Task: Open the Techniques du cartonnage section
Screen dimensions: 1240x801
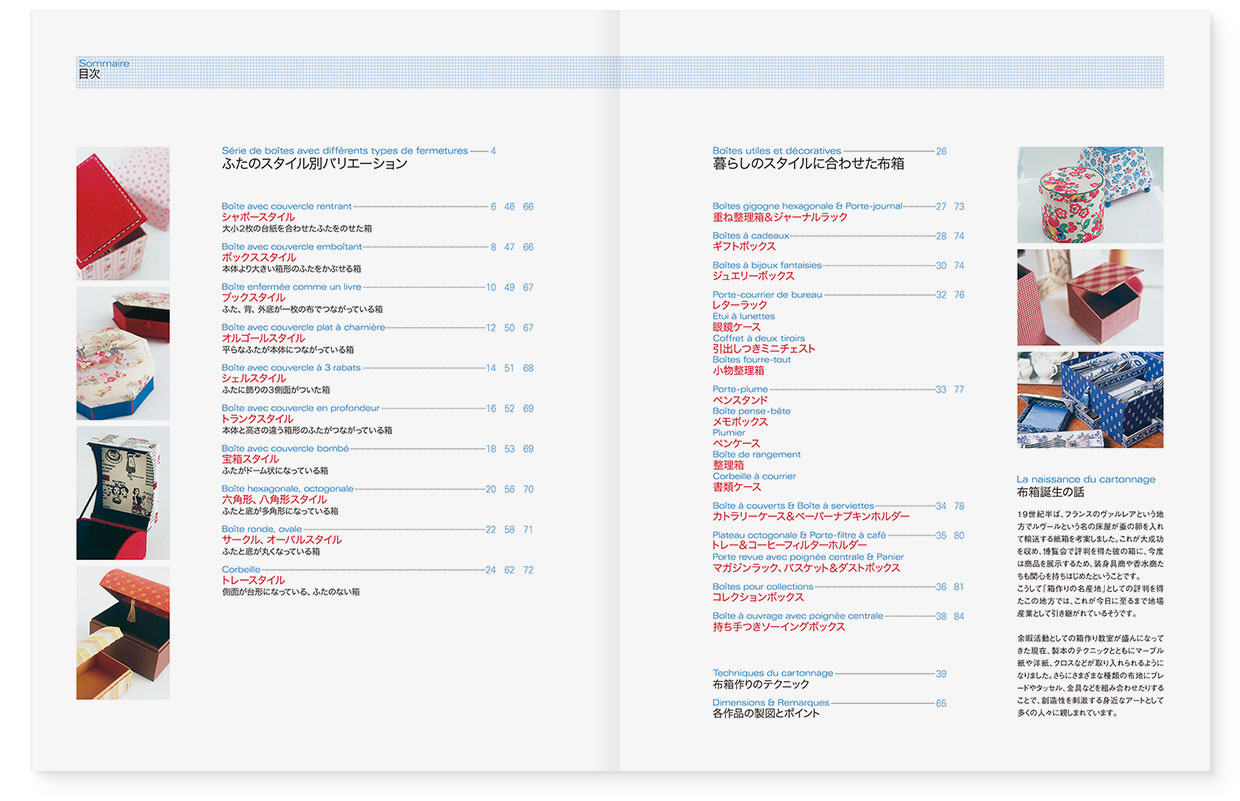Action: pos(772,673)
